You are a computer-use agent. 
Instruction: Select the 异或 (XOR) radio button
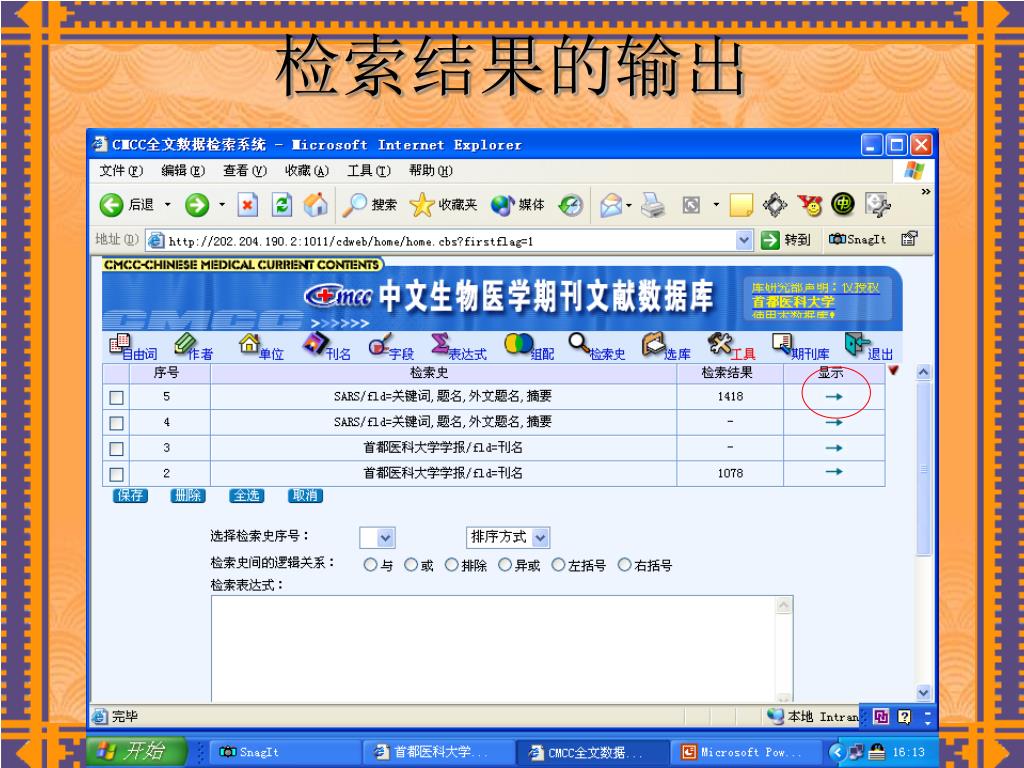click(505, 565)
